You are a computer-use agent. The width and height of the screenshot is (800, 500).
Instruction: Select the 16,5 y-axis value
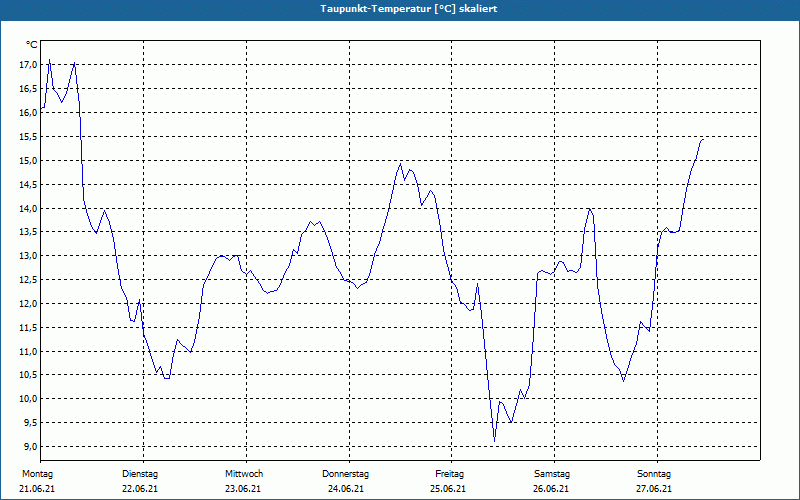pos(29,88)
